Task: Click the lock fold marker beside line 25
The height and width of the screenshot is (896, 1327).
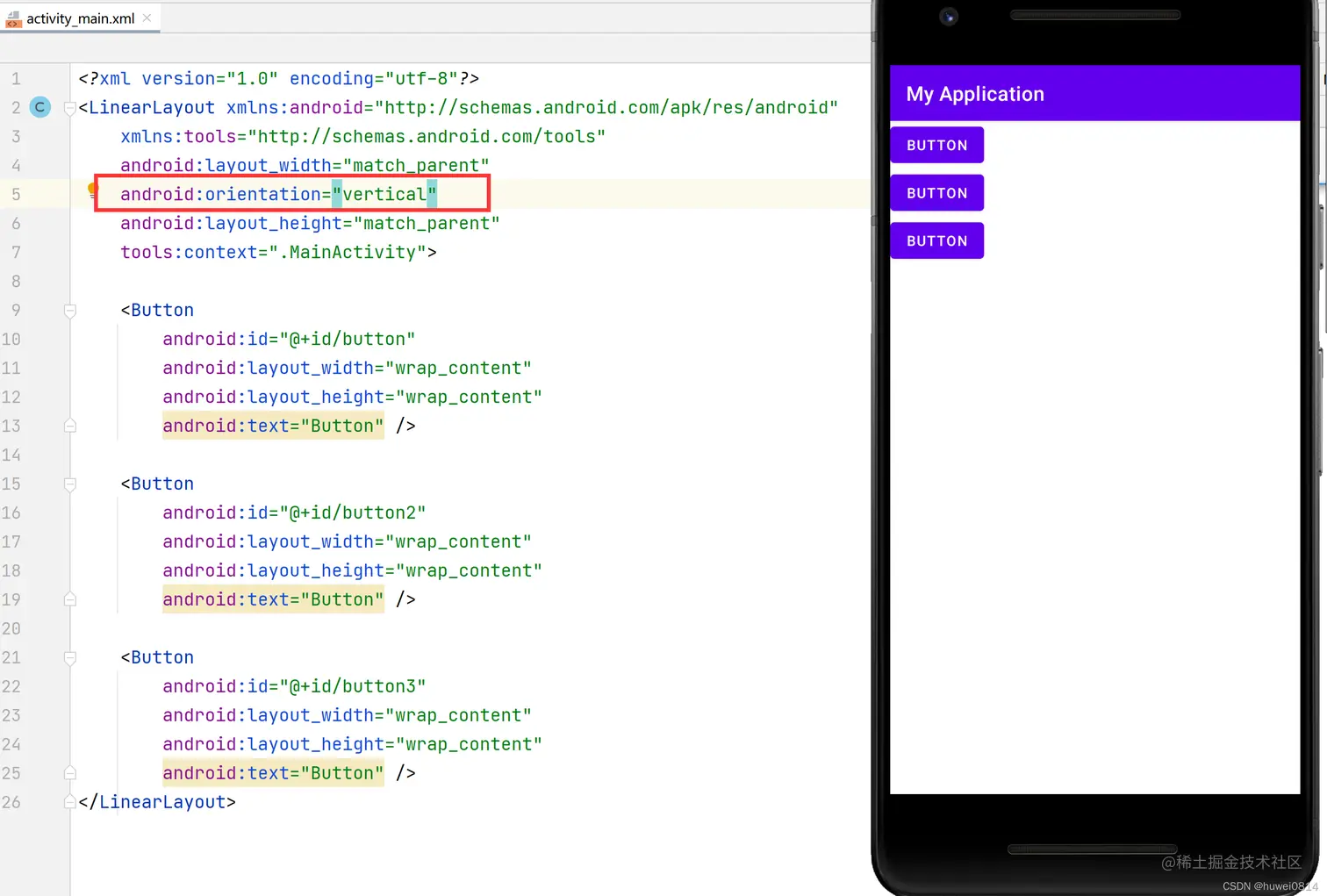Action: pos(70,773)
